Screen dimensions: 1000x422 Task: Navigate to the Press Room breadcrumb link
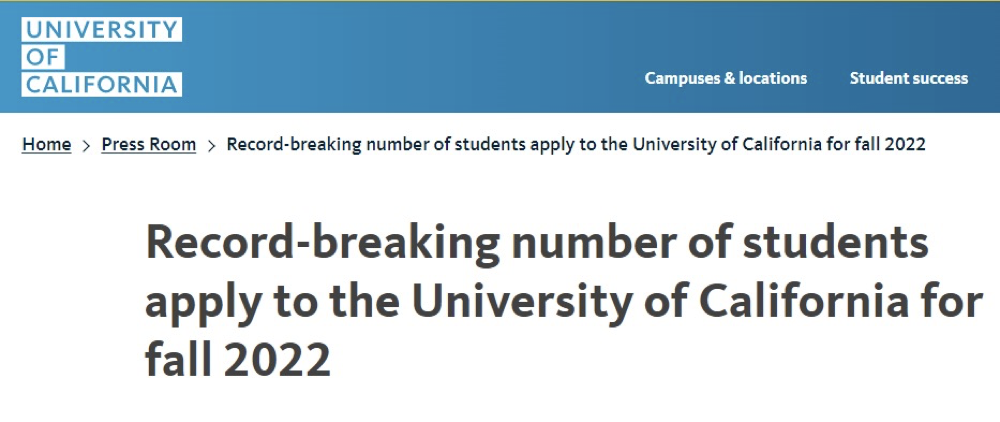(149, 144)
